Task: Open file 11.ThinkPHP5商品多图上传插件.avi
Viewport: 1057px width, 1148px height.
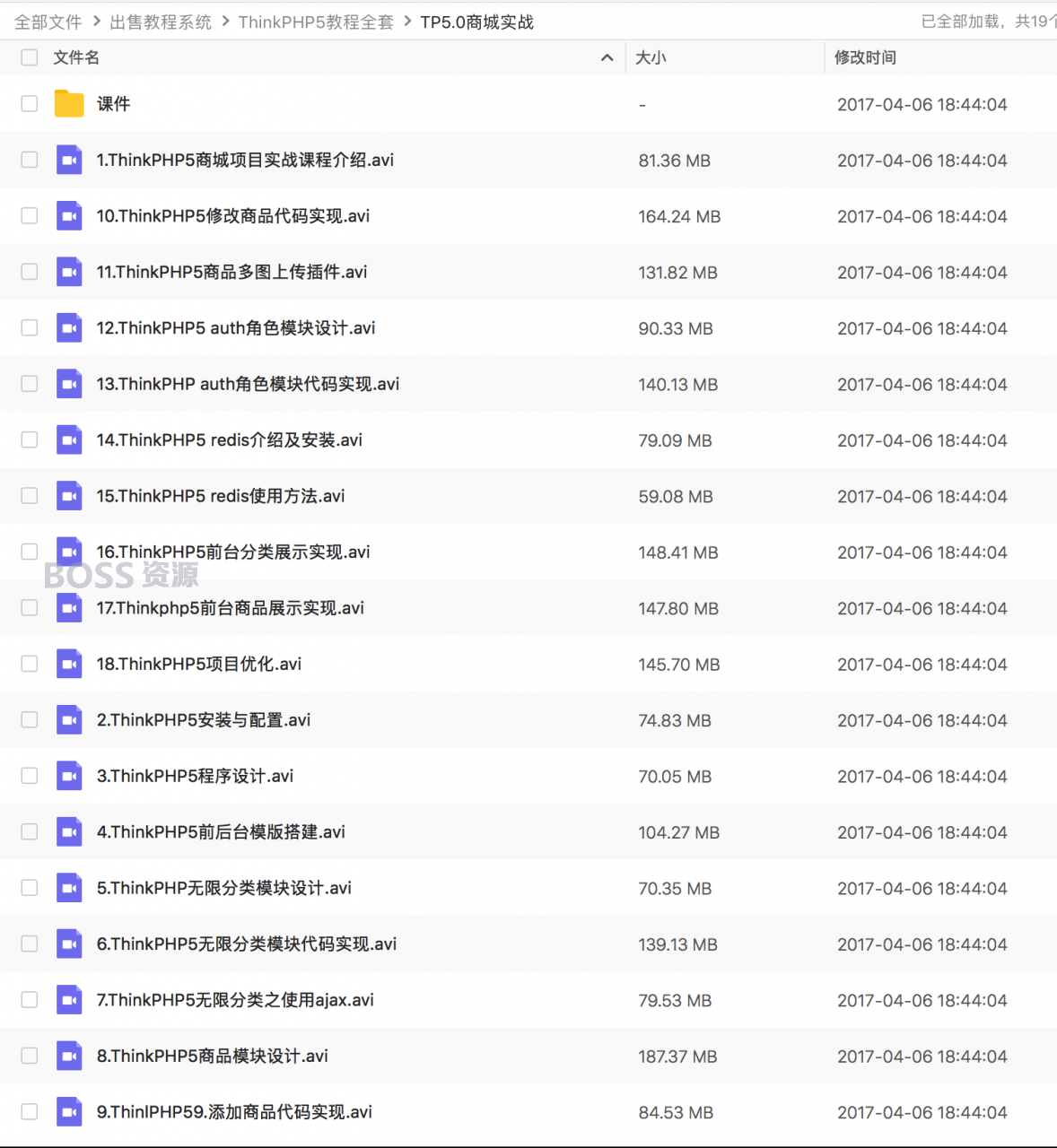Action: [232, 272]
